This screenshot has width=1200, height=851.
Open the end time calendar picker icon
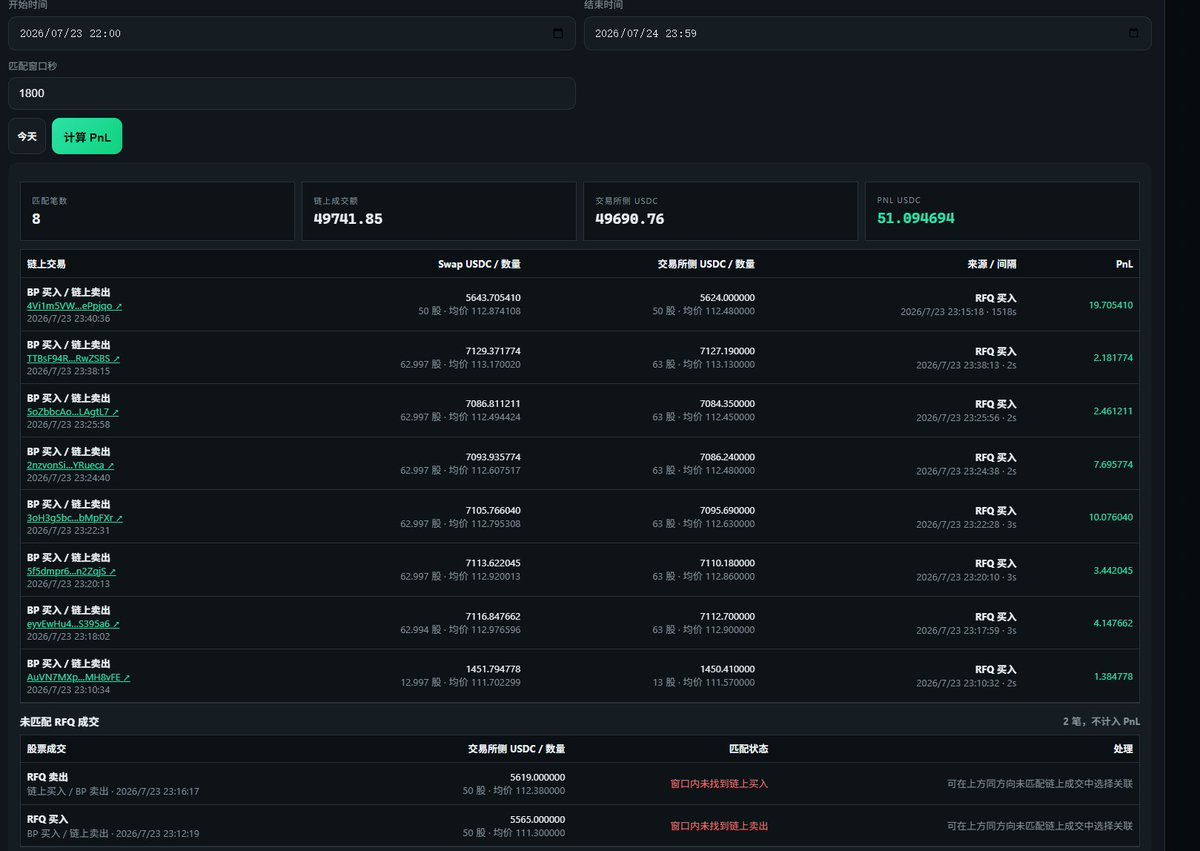[x=1133, y=33]
